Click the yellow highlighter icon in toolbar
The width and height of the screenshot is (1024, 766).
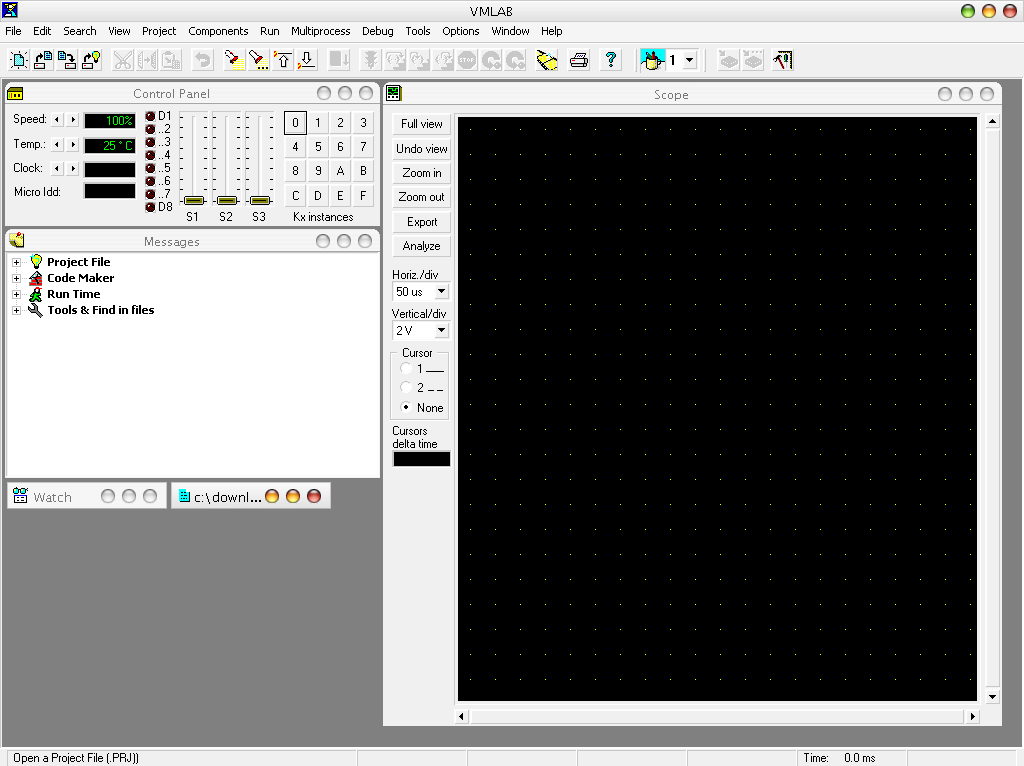click(x=546, y=60)
